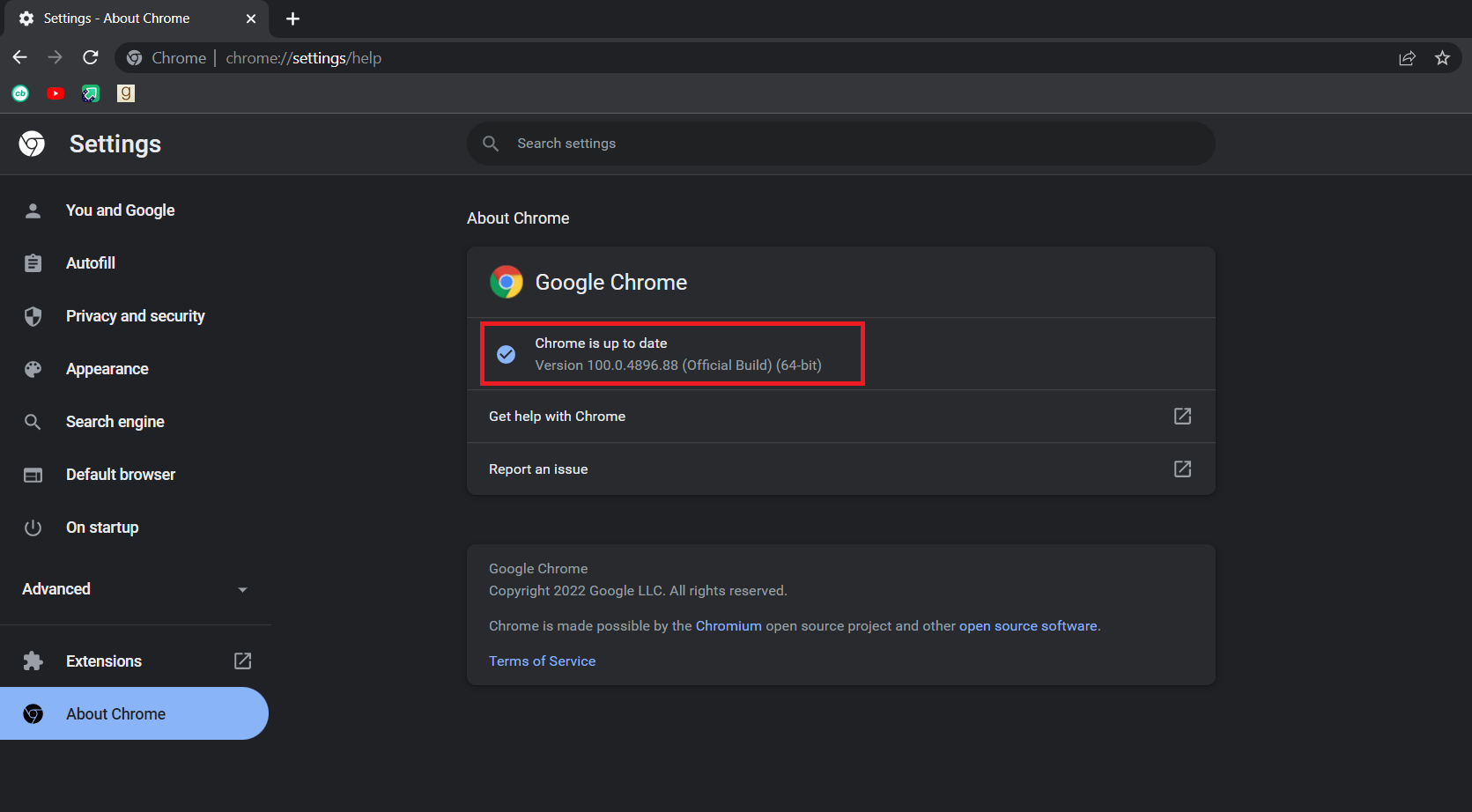Click the Default browser window icon

[33, 475]
